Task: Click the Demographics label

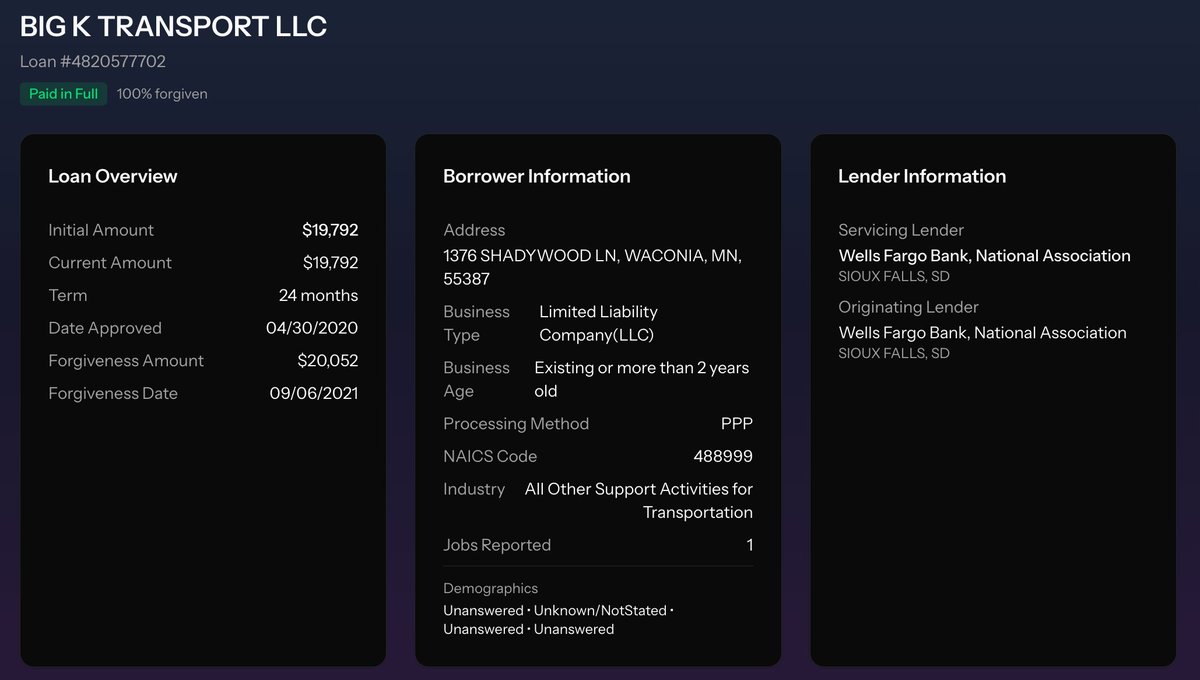Action: click(490, 589)
